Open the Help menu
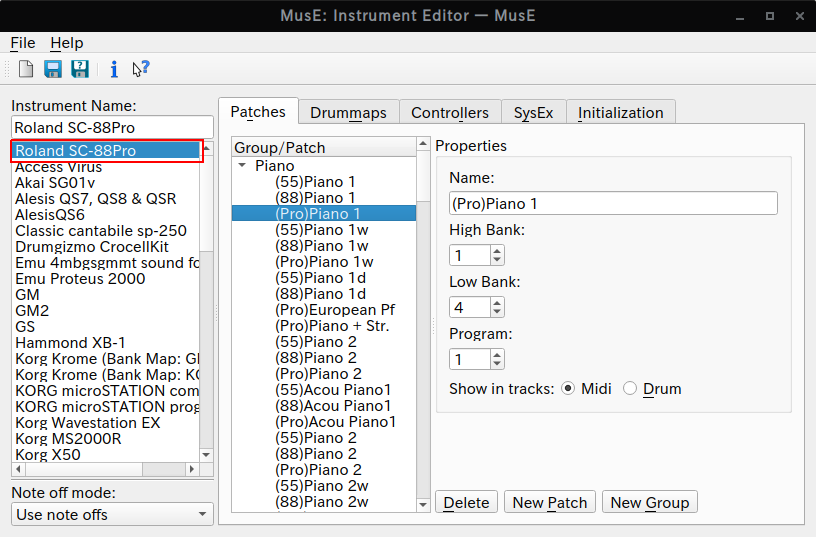This screenshot has width=816, height=537. (67, 43)
